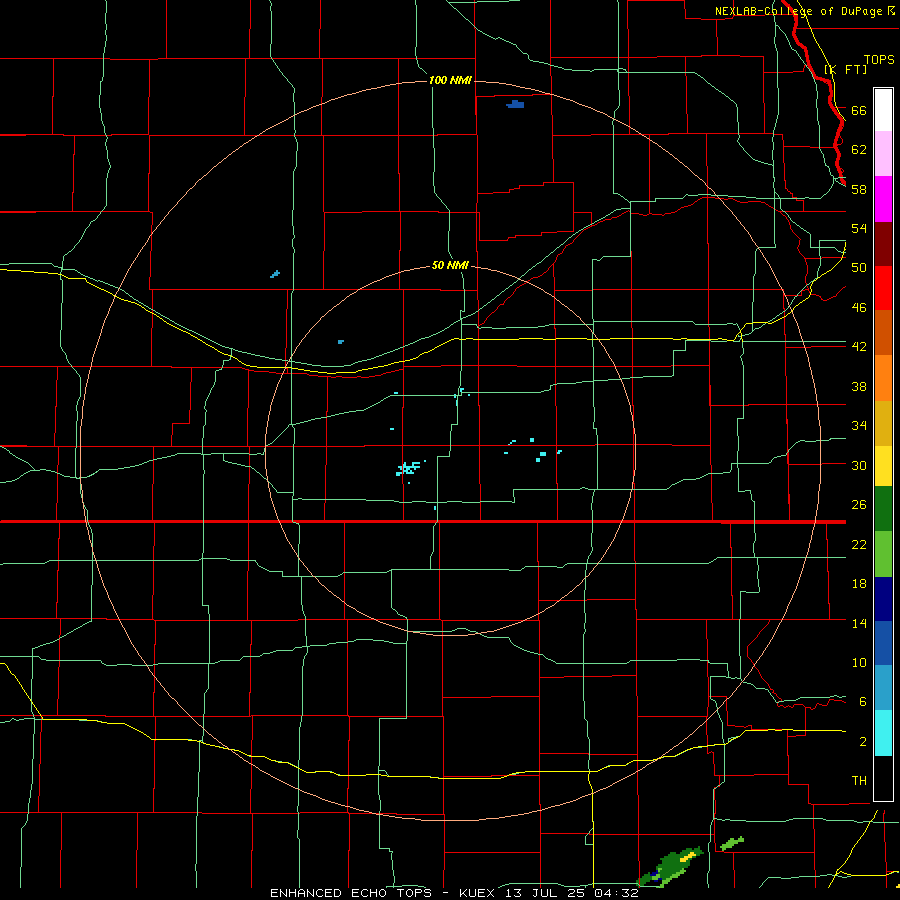Click the '22' legend value
Screen dimensions: 900x900
point(859,544)
